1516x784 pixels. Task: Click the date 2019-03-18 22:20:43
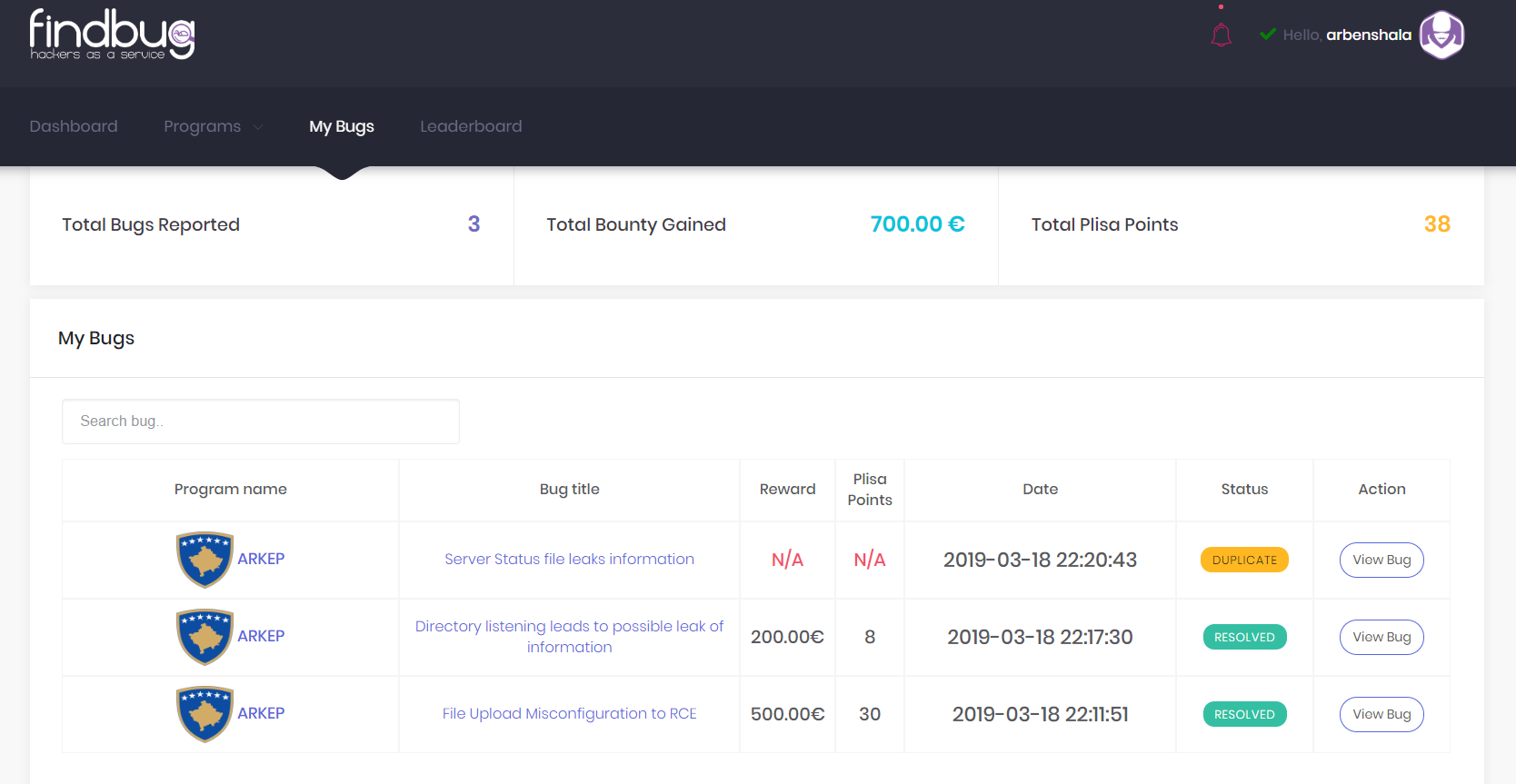coord(1040,560)
